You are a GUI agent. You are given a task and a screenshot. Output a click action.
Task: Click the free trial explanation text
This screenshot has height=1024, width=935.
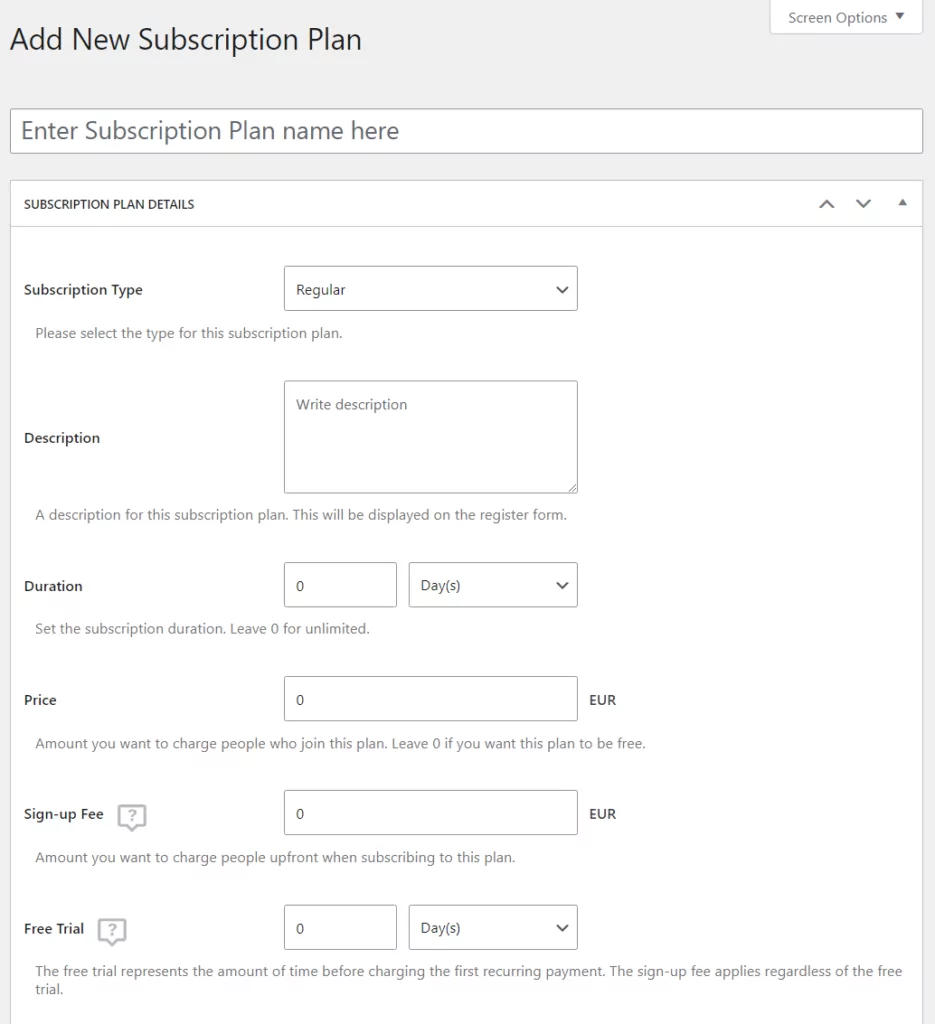[x=469, y=980]
